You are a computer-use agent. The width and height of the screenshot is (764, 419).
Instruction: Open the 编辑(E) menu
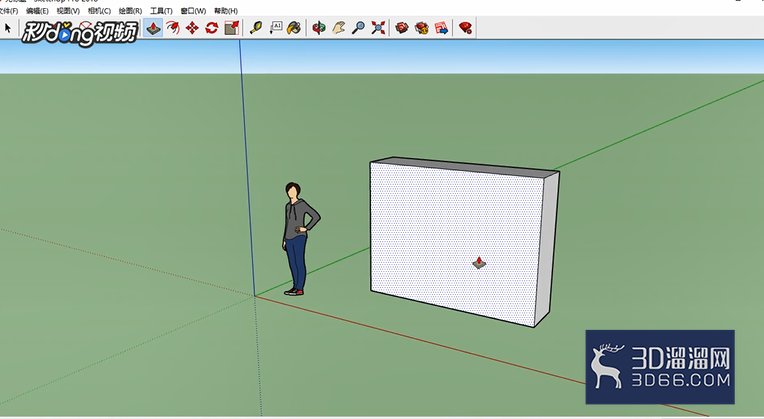point(37,11)
